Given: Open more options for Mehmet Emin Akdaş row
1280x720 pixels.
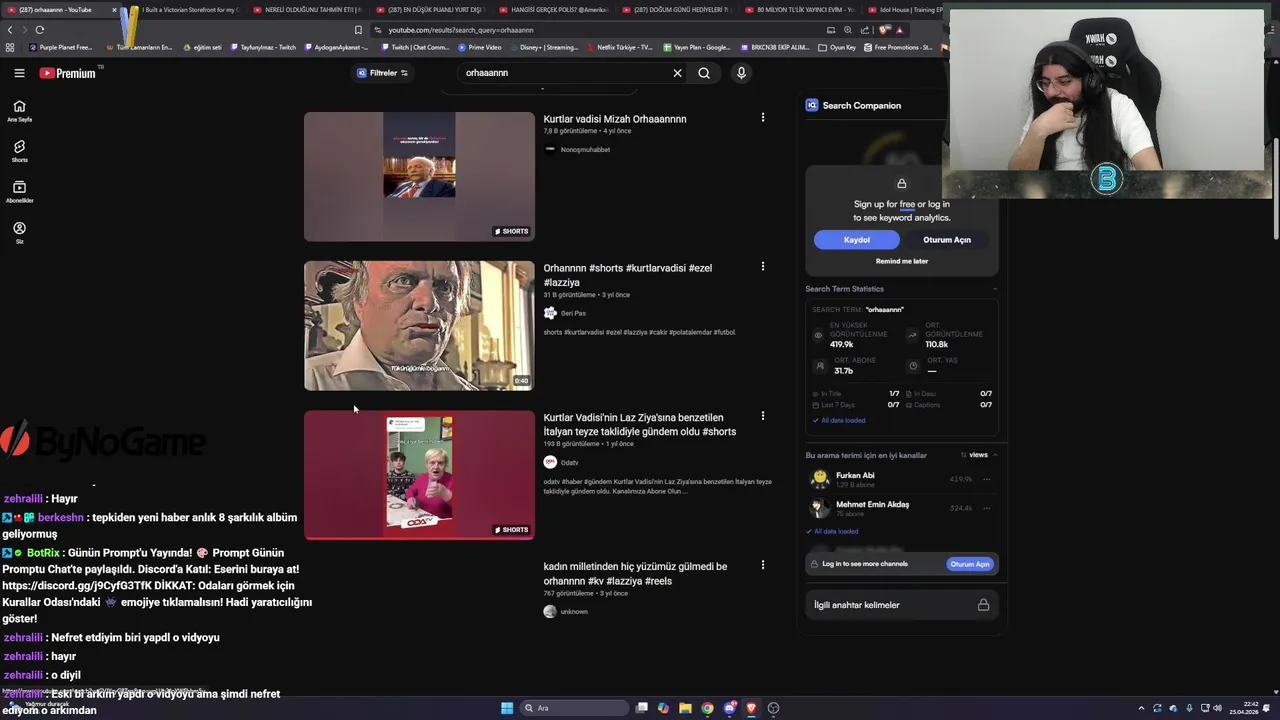Looking at the screenshot, I should click(x=987, y=508).
